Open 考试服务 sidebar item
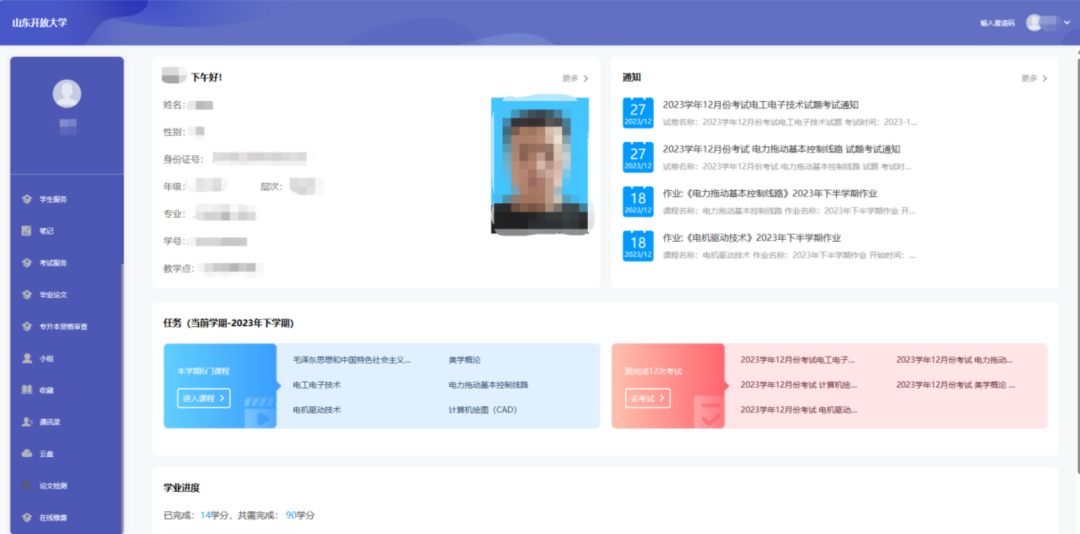This screenshot has width=1080, height=534. point(52,263)
